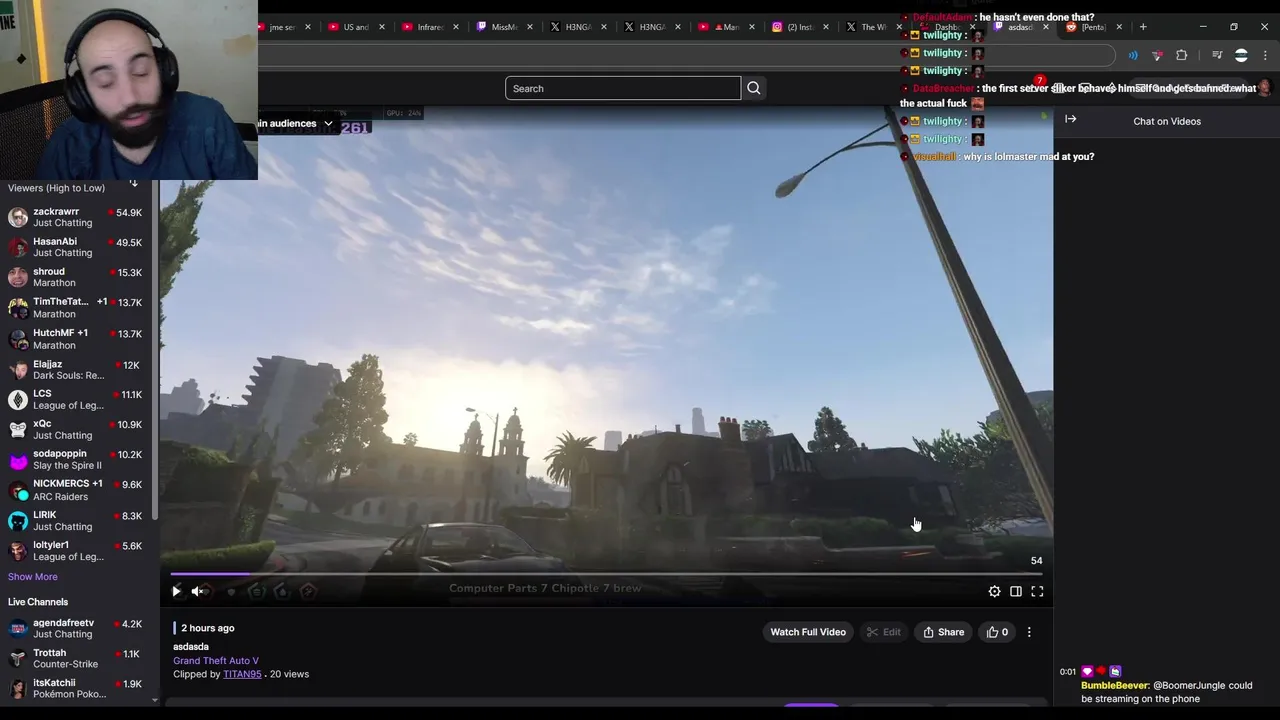Open zackrawrr channel avatar
This screenshot has height=720, width=1280.
(x=18, y=217)
